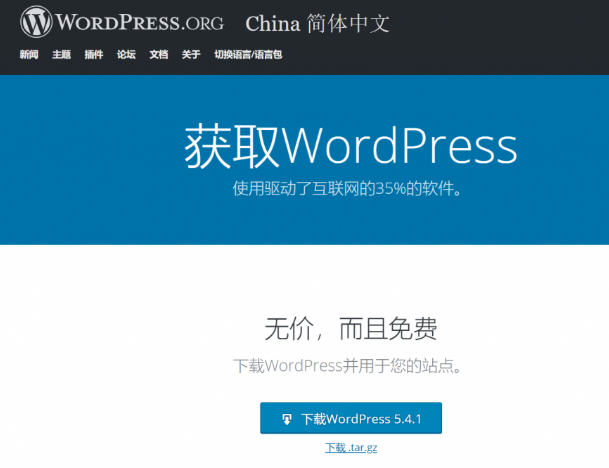Click the 无价，而且免费 heading

350,328
